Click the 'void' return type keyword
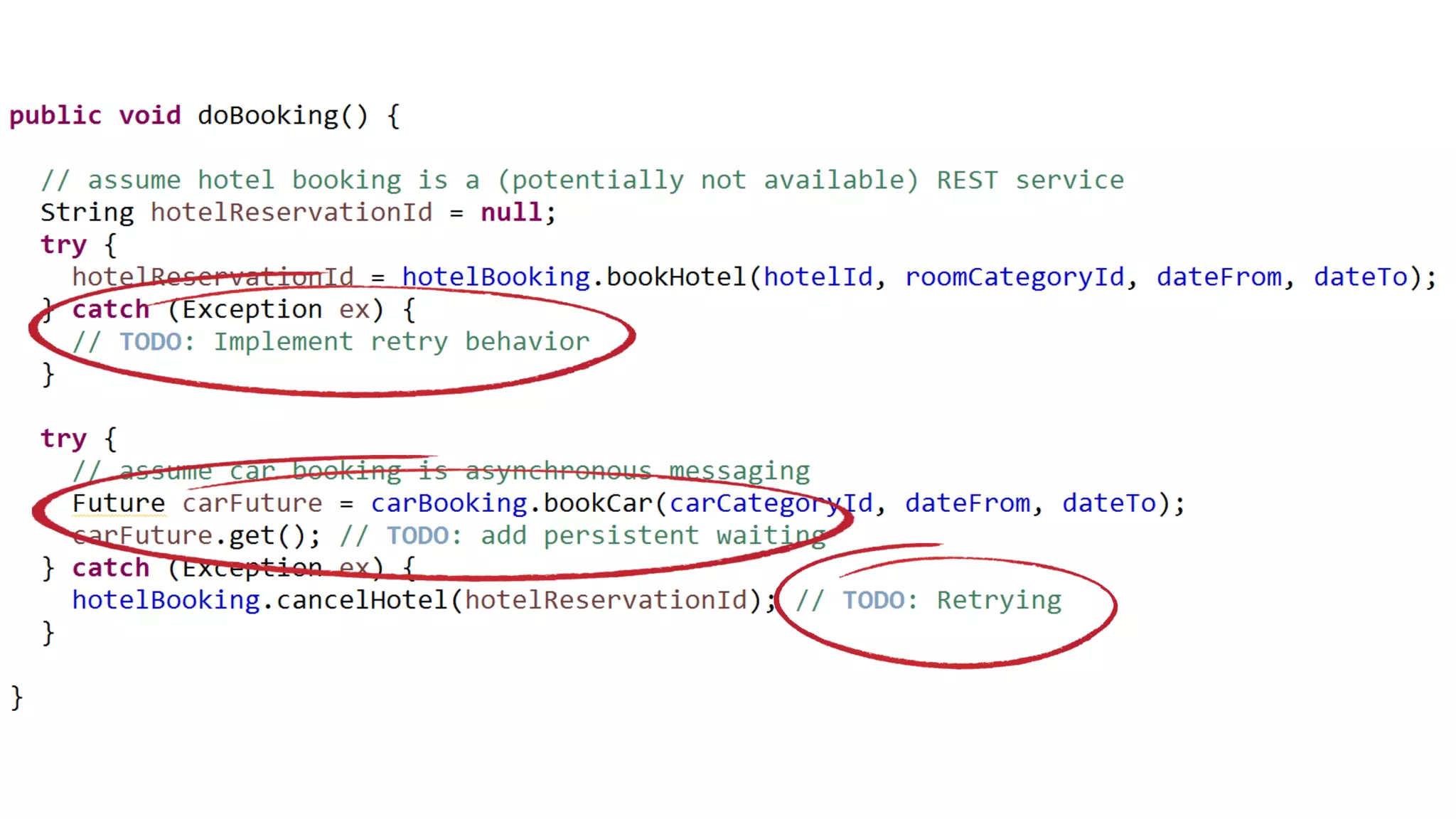This screenshot has width=1456, height=819. click(150, 115)
